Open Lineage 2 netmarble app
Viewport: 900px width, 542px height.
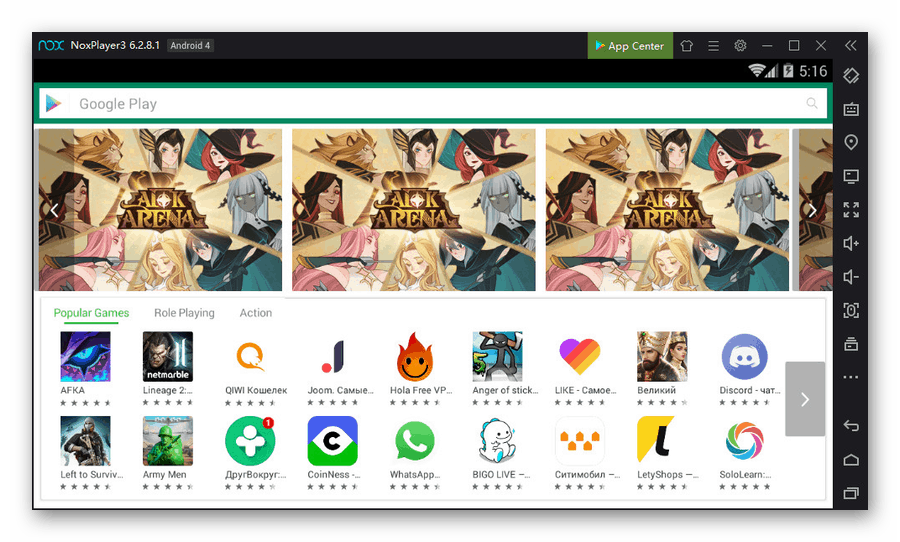tap(168, 357)
